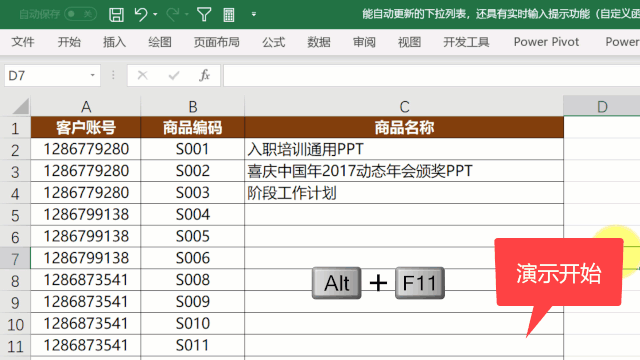Screen dimensions: 640x360
Task: Select row 10 header
Action: (15, 324)
